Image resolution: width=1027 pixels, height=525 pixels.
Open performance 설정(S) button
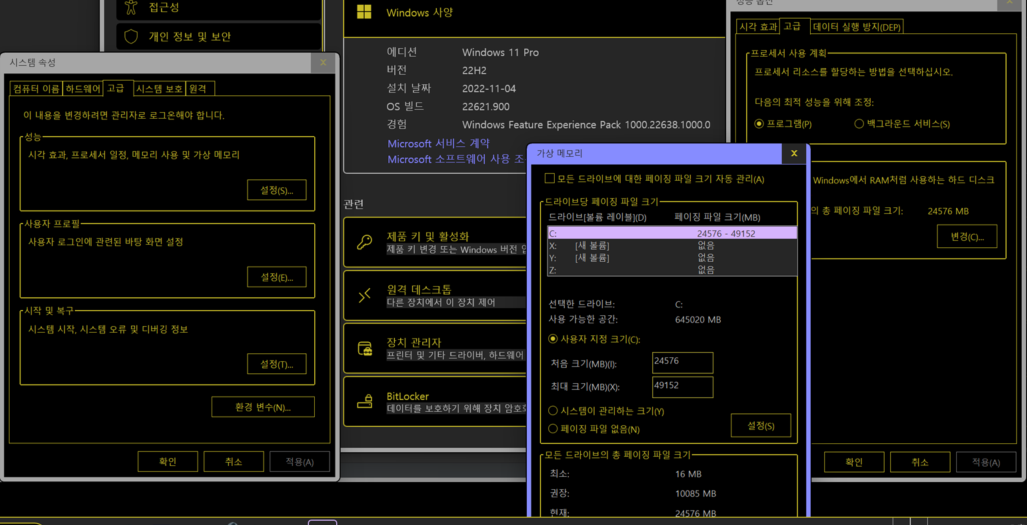coord(276,190)
